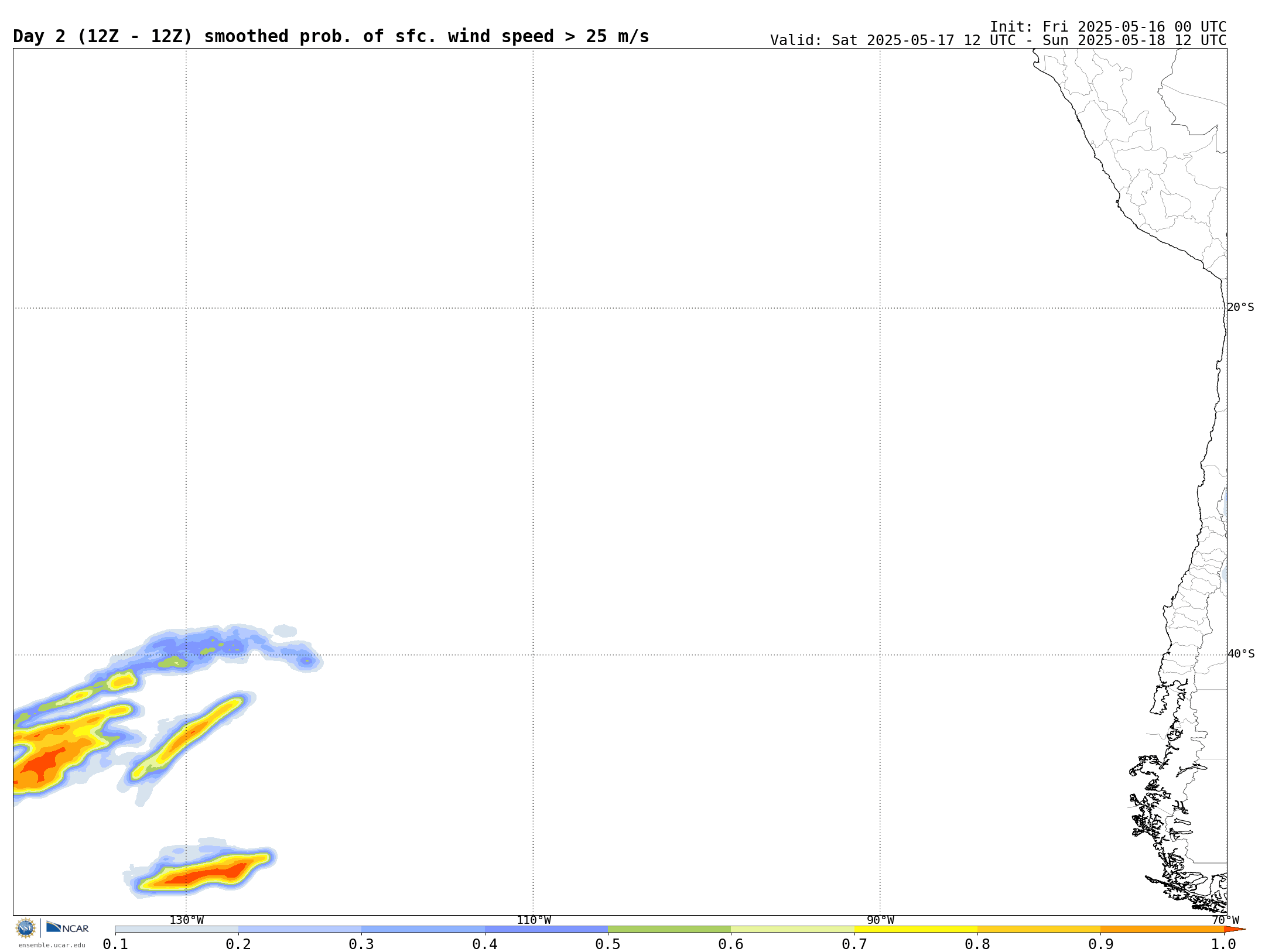This screenshot has height=952, width=1265.
Task: Click the 0.9–1.0 orange colorbar segment
Action: pyautogui.click(x=1162, y=929)
